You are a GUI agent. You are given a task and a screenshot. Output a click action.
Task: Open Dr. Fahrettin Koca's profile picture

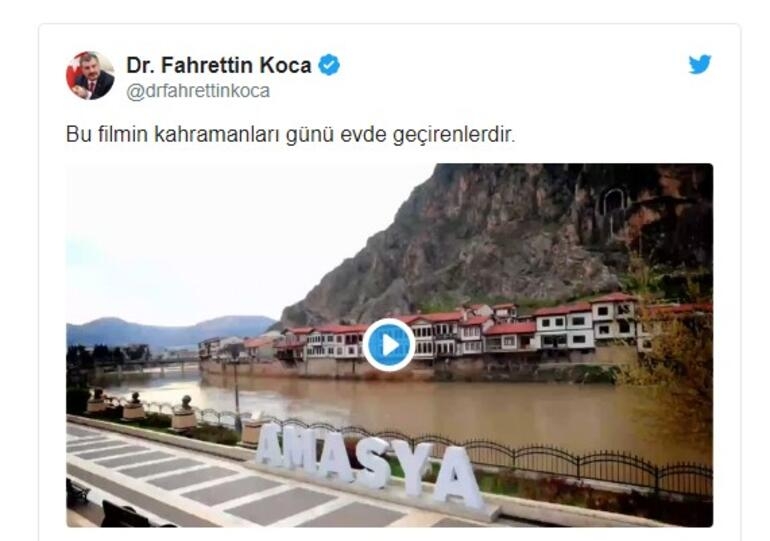[x=90, y=76]
